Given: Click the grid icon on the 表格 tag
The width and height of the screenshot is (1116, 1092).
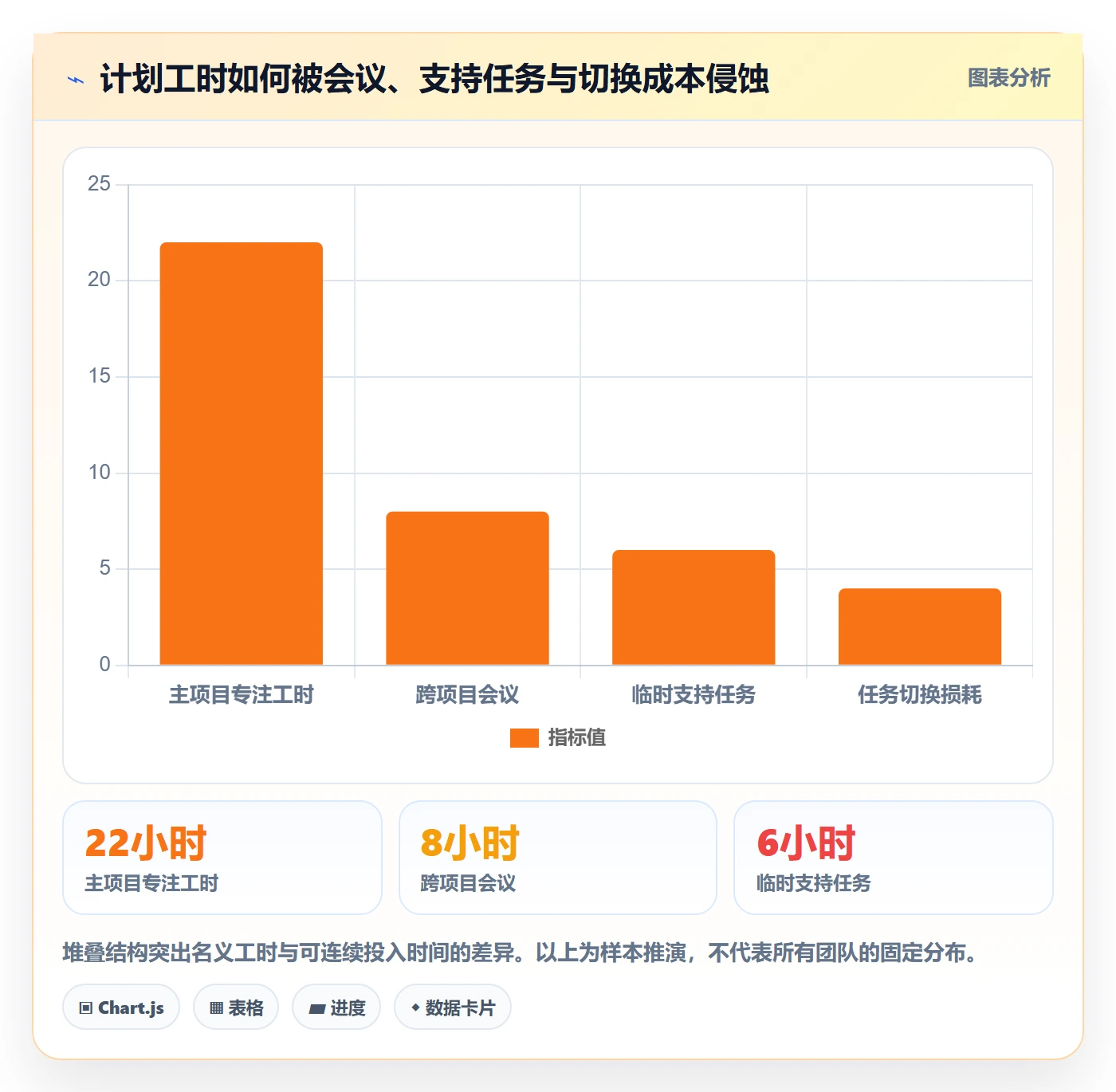Looking at the screenshot, I should pos(216,1008).
